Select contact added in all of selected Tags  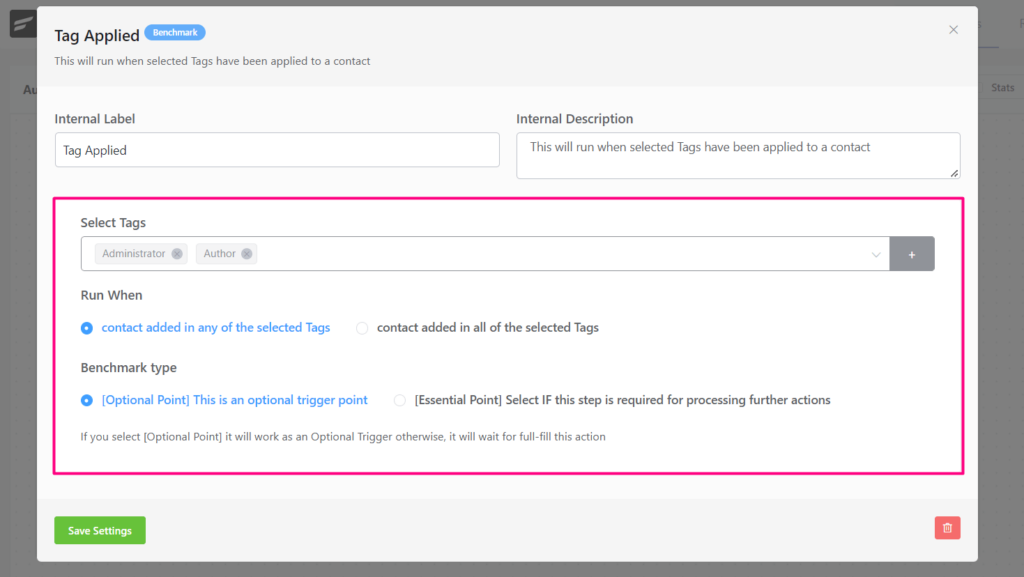pyautogui.click(x=361, y=327)
